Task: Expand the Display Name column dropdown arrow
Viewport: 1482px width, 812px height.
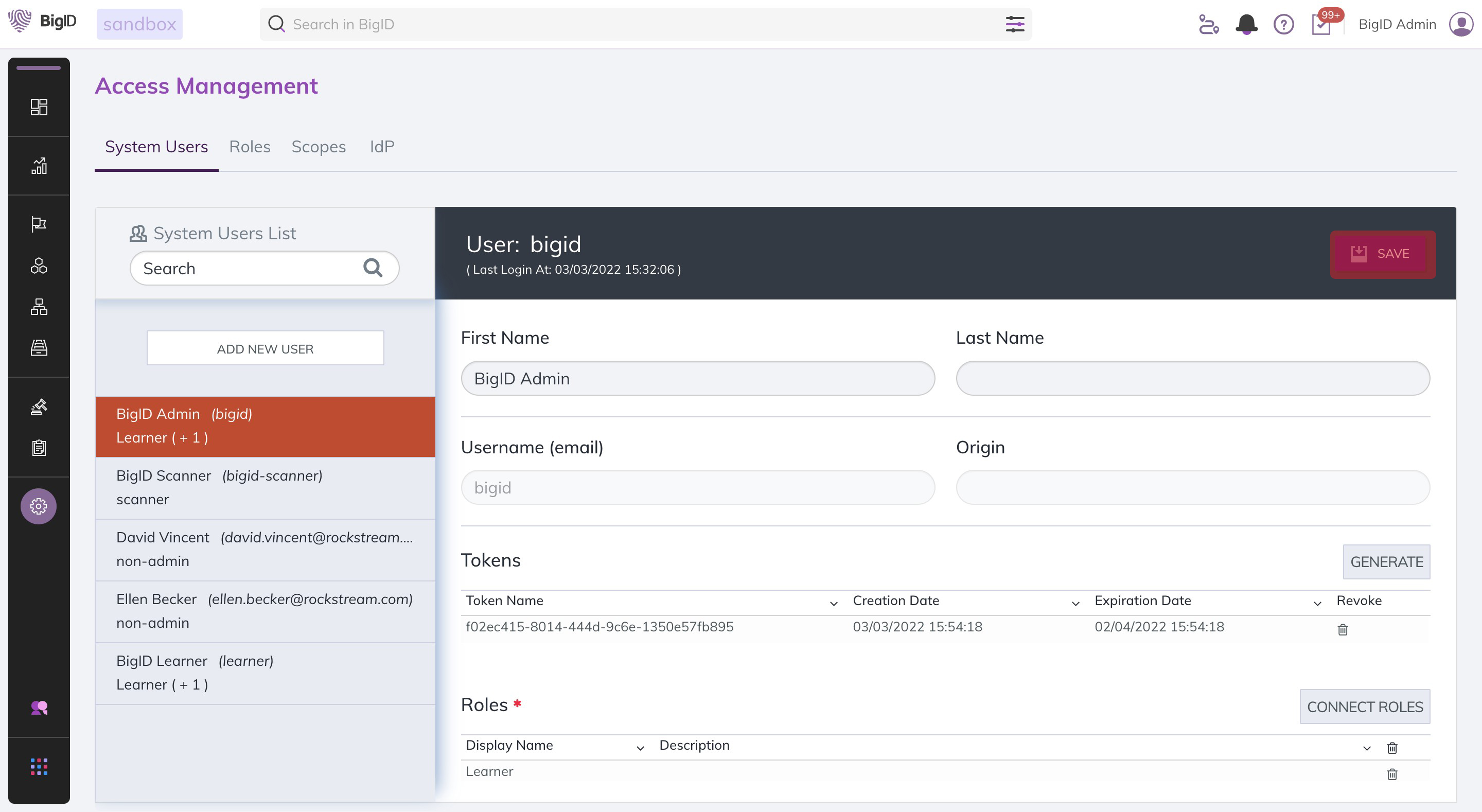Action: pyautogui.click(x=640, y=747)
